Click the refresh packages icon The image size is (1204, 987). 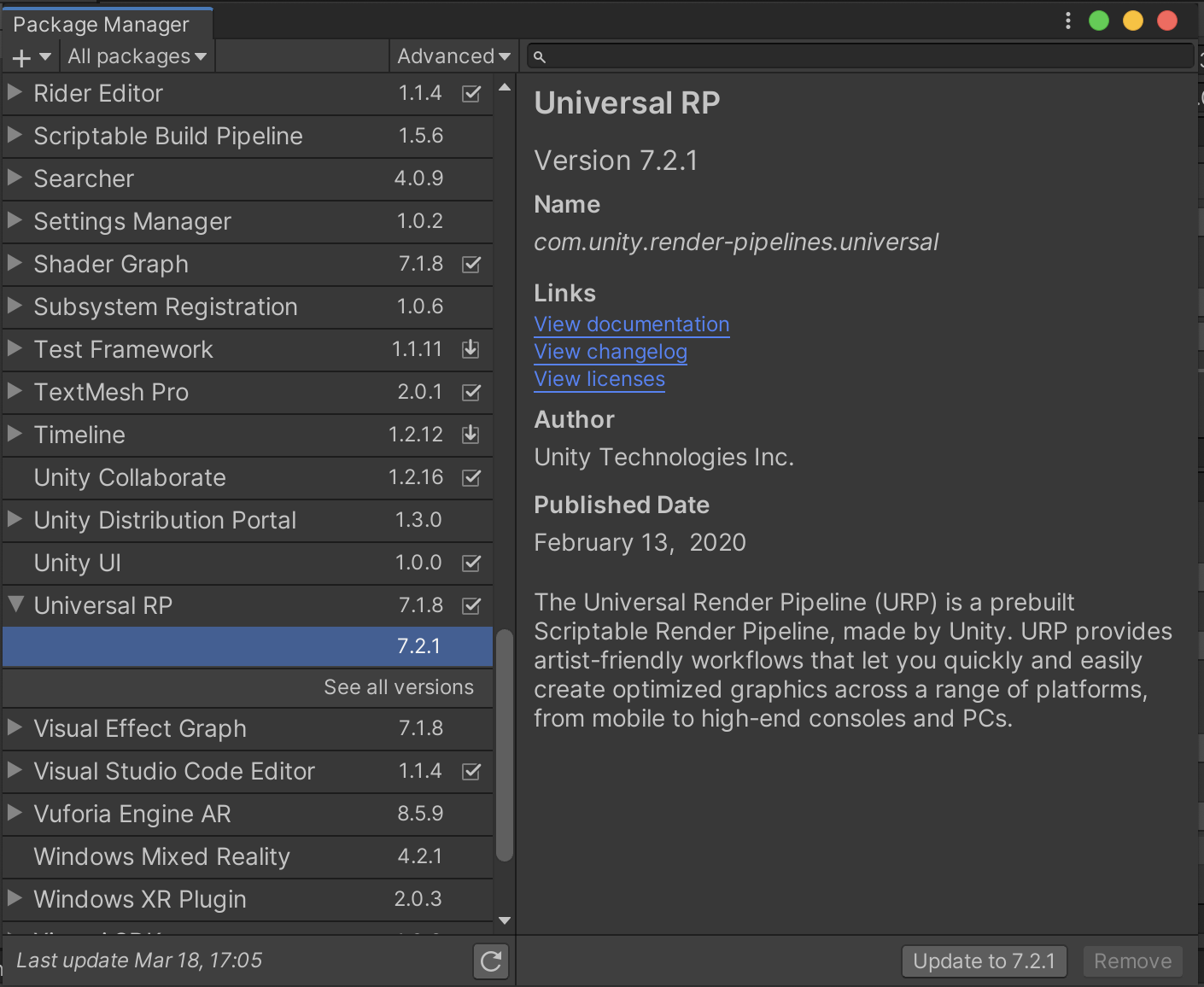(x=490, y=961)
